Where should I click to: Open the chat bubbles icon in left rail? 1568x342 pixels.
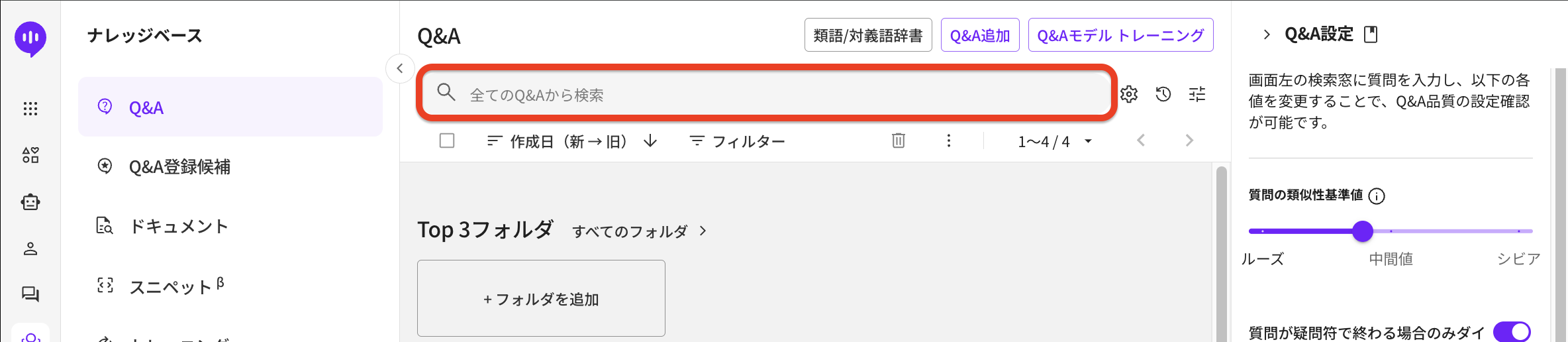[30, 294]
